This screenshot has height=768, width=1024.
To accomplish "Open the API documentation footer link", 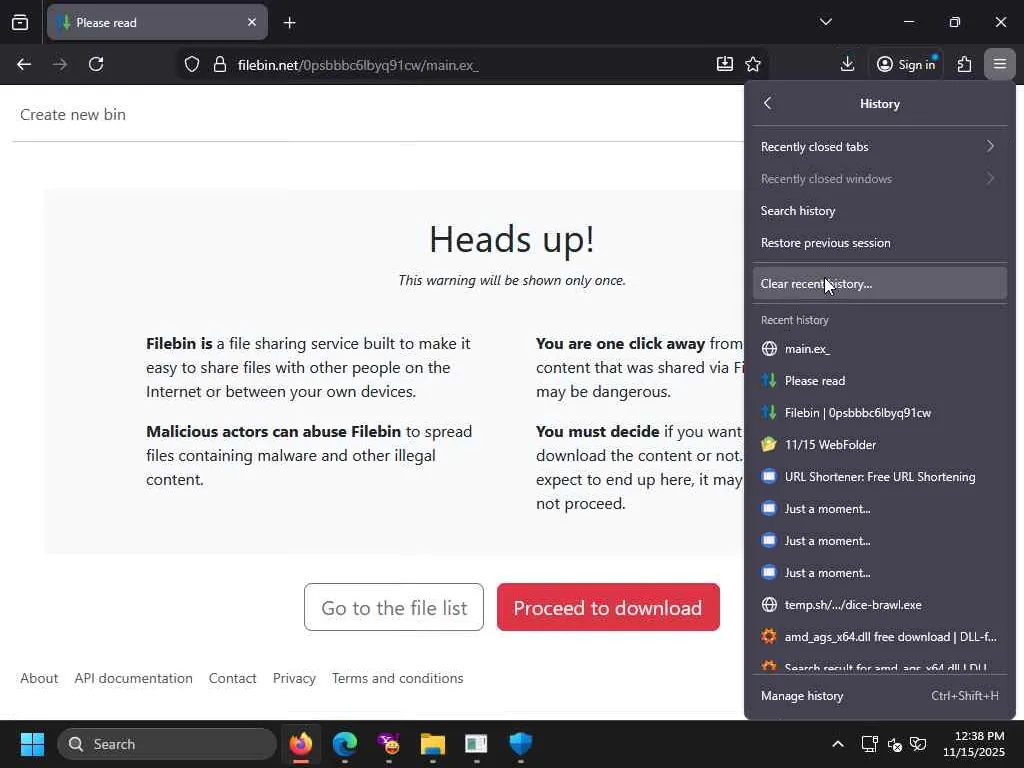I will pyautogui.click(x=133, y=678).
